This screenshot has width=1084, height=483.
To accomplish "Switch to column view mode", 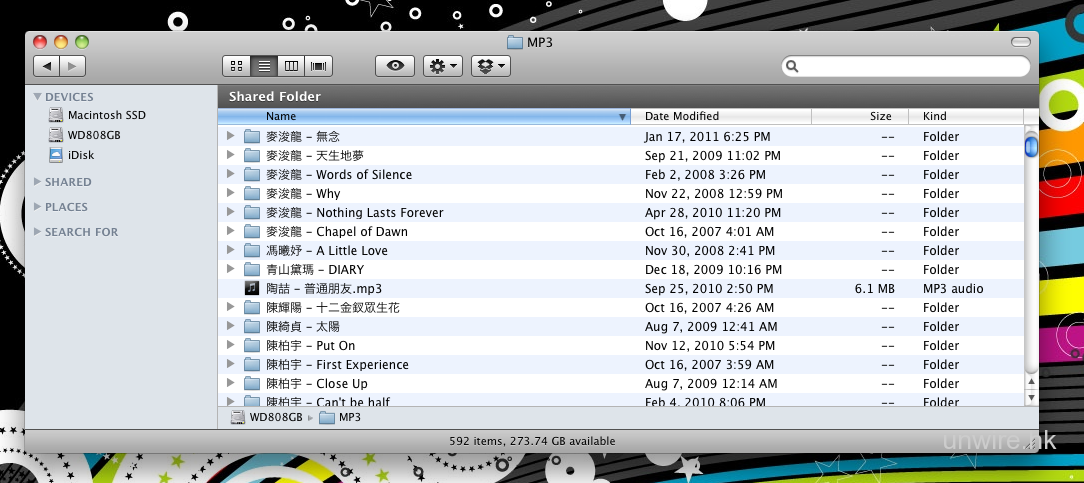I will click(291, 66).
